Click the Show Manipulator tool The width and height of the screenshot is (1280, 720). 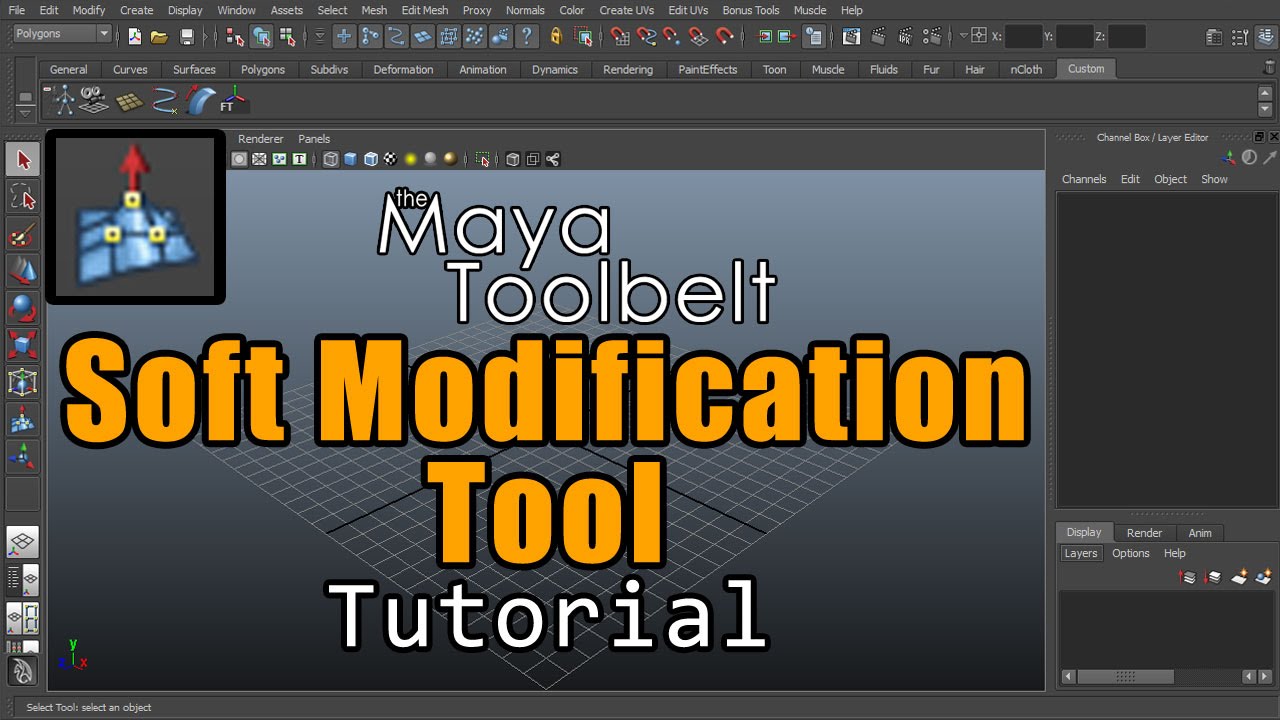23,456
